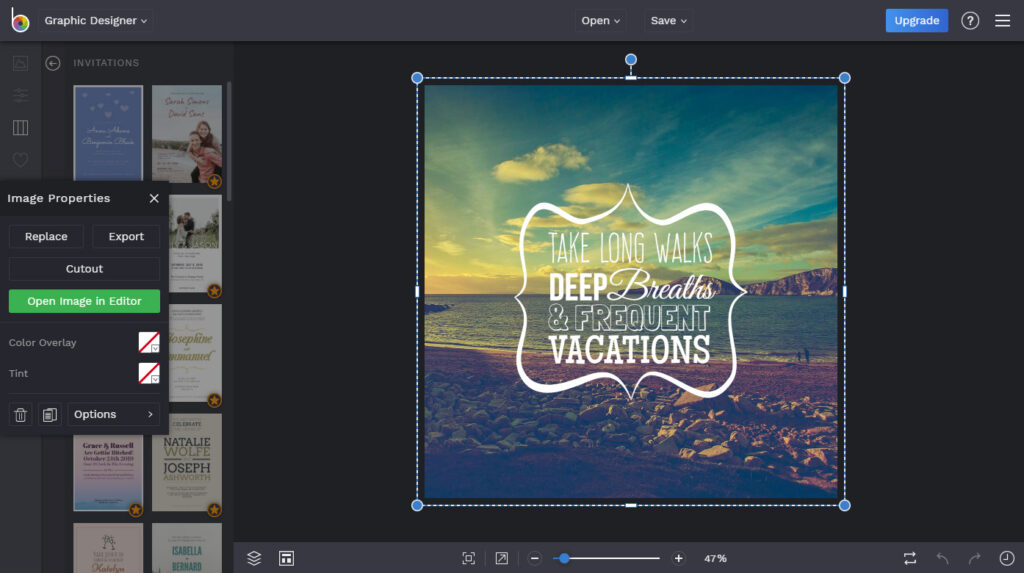Click the BeFunky logo icon
1024x573 pixels.
pos(19,20)
